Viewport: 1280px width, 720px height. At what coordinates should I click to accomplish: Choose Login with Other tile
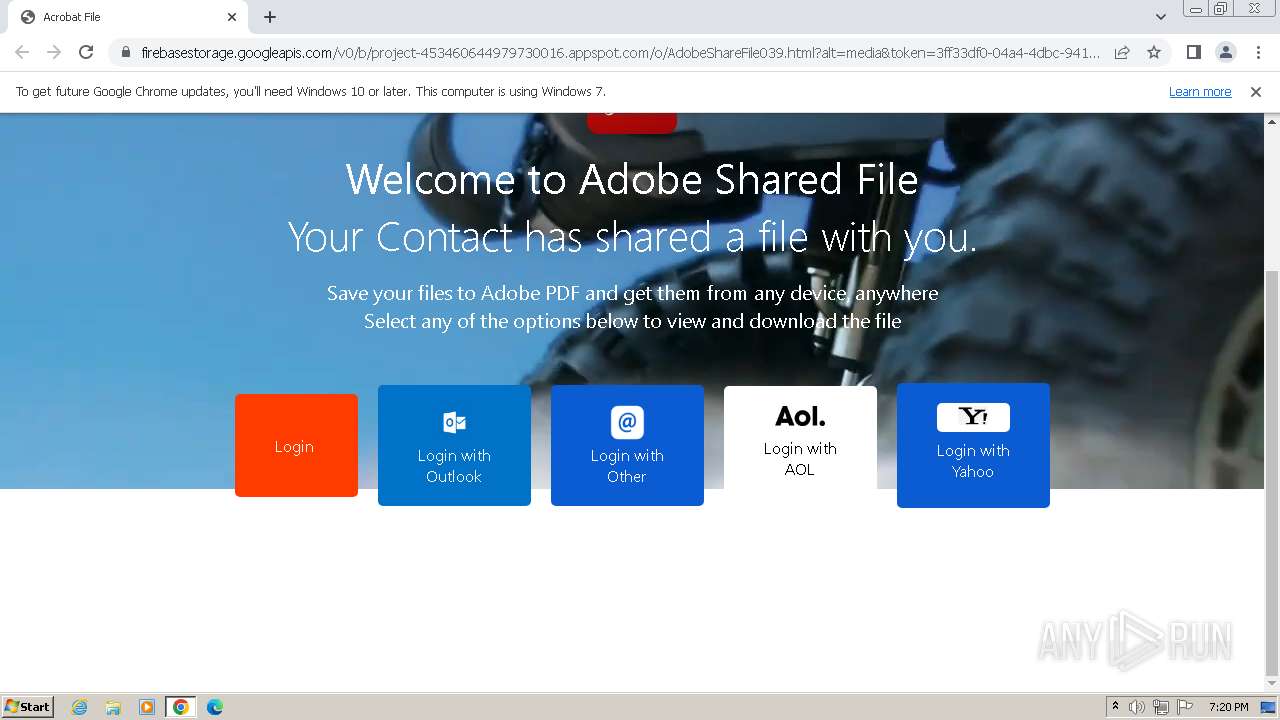point(627,446)
